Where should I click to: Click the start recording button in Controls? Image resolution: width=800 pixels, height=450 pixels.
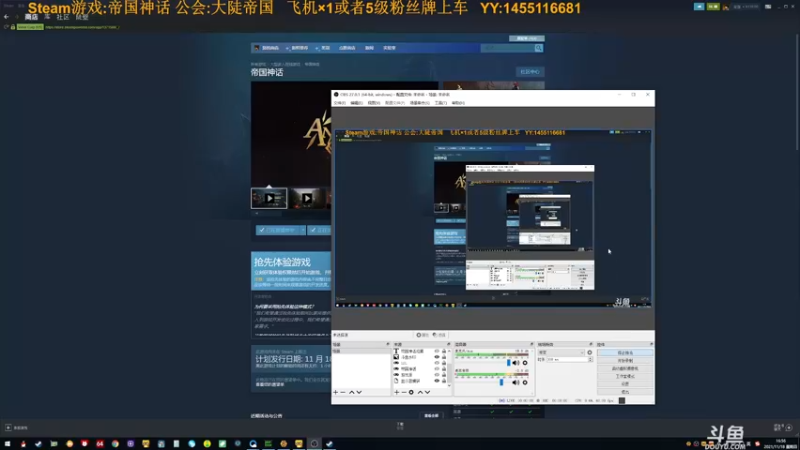click(x=625, y=361)
